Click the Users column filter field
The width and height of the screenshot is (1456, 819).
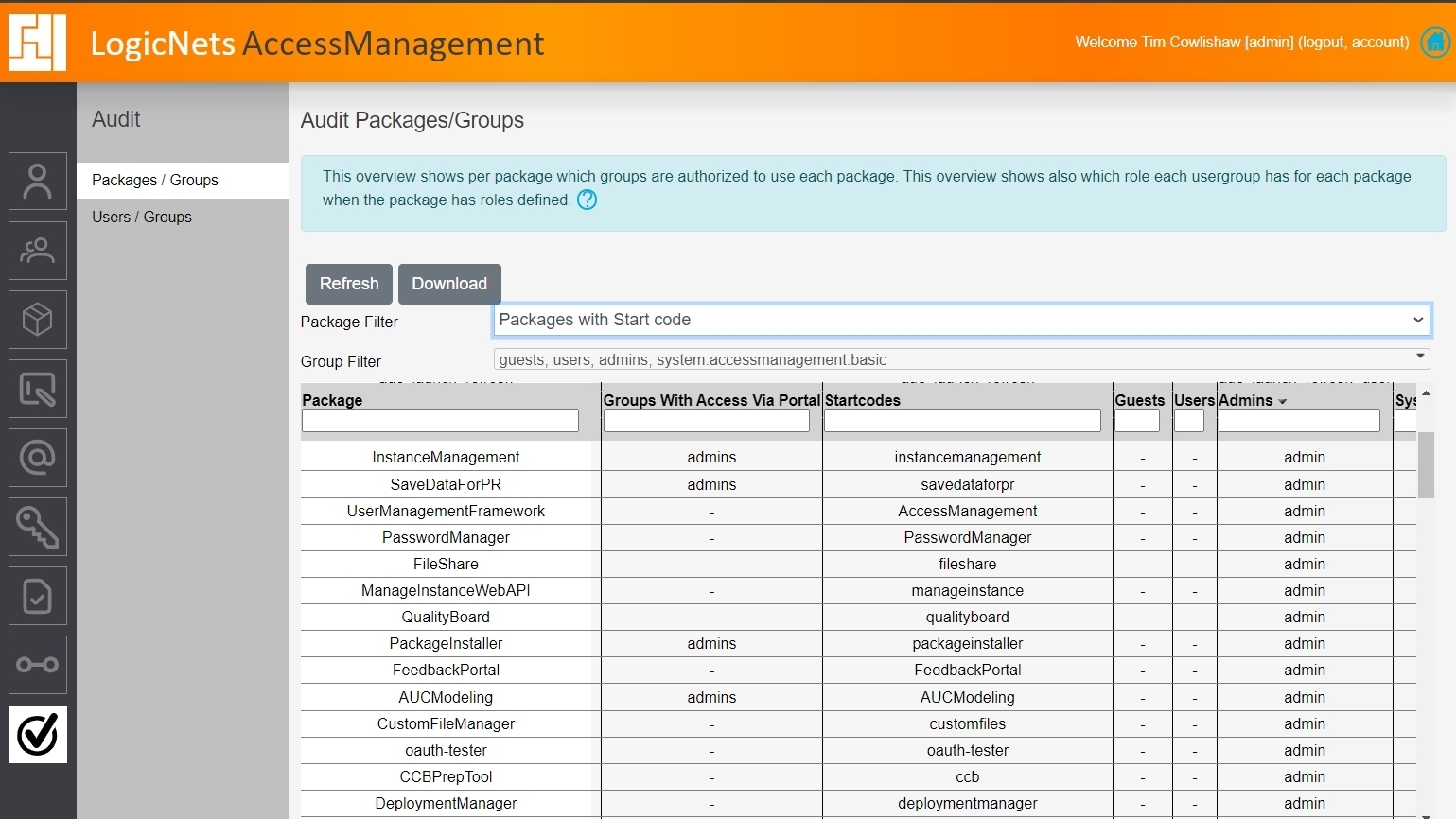tap(1189, 421)
